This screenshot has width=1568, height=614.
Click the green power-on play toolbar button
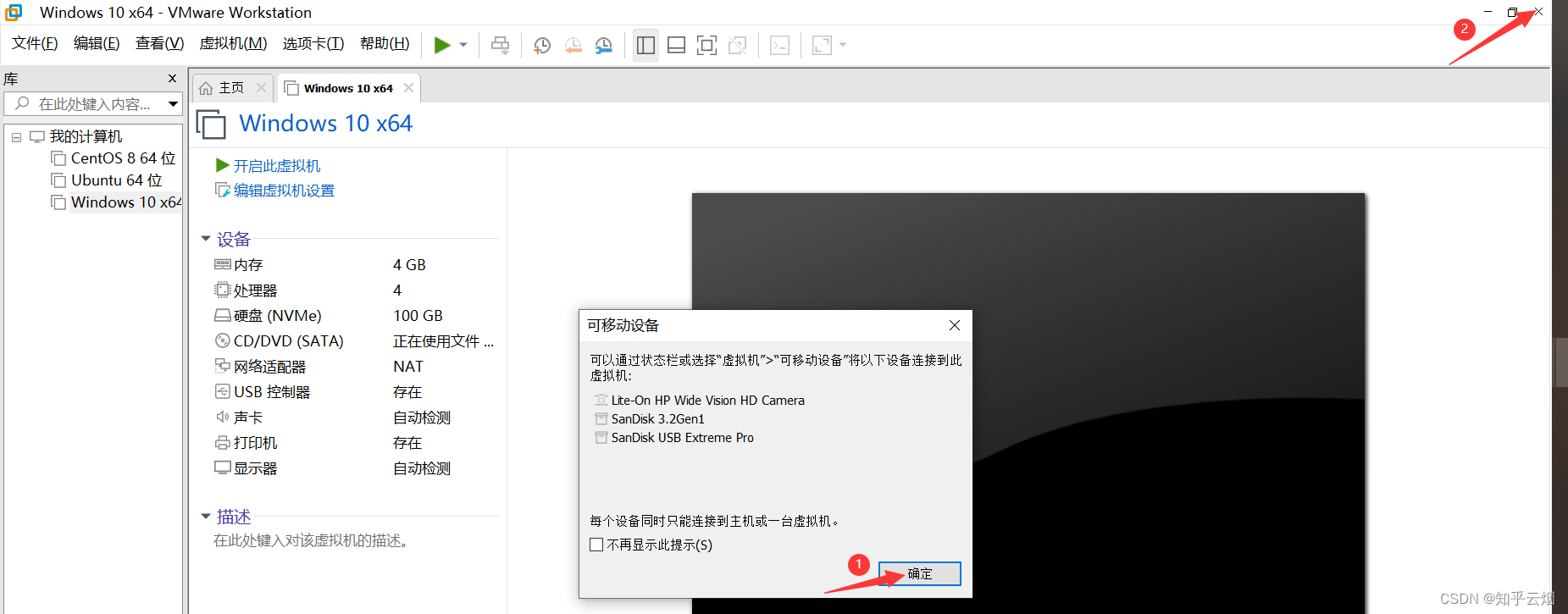click(442, 45)
